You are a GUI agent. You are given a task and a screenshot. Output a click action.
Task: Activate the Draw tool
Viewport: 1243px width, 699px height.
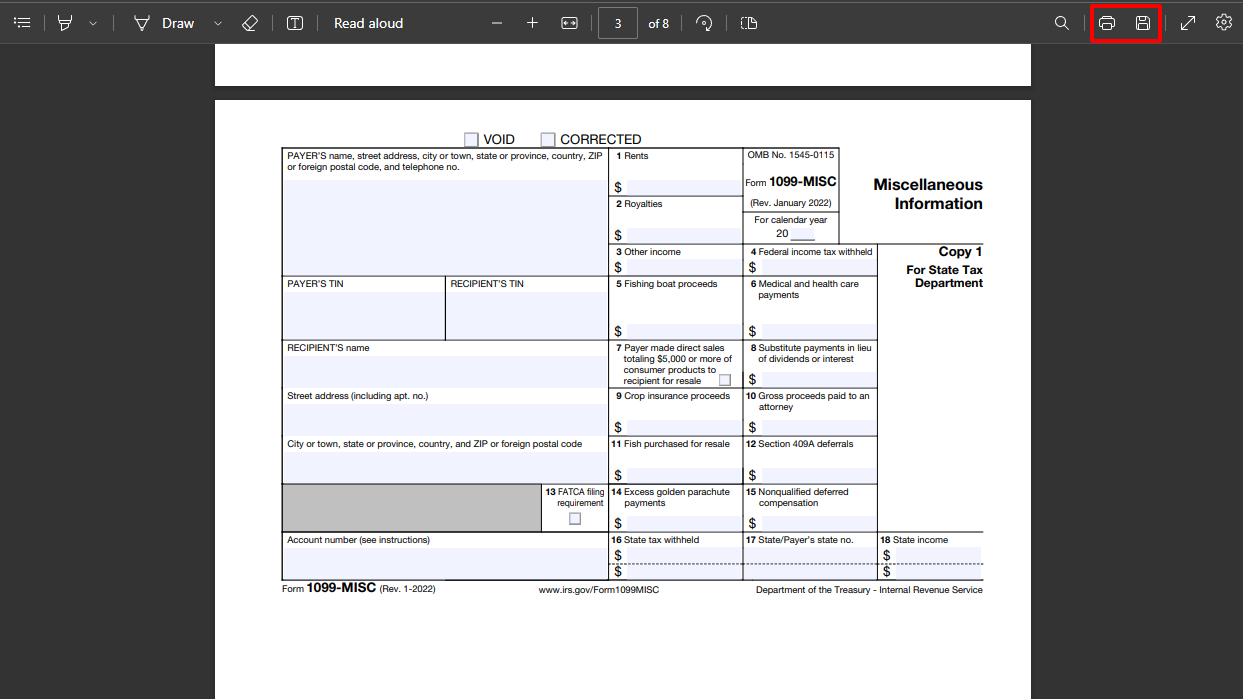point(164,23)
